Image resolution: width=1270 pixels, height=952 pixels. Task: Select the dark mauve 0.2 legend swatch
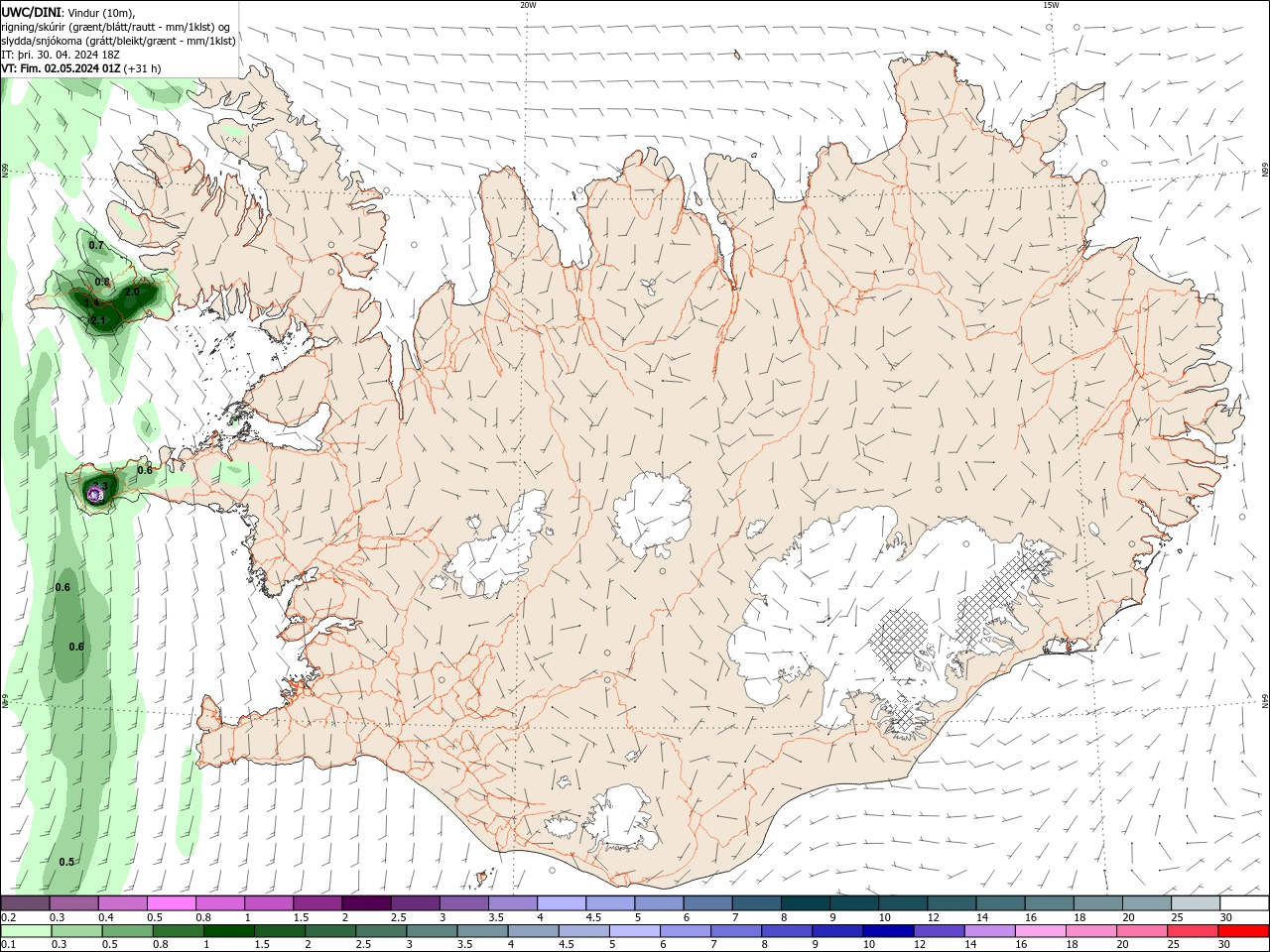25,902
